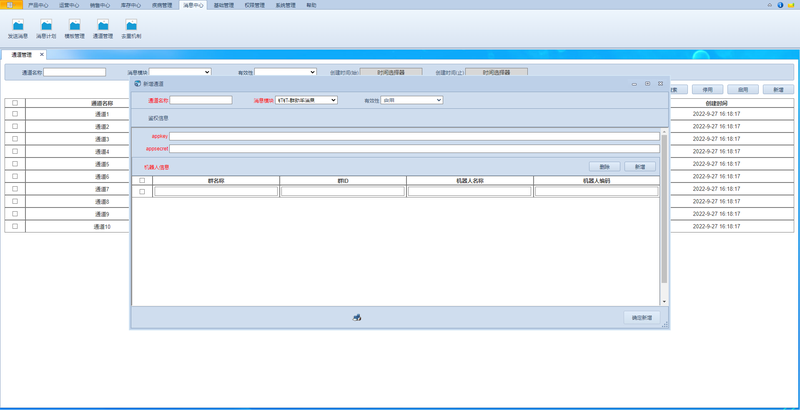
Task: Click the 通道4 row name
Action: (102, 151)
